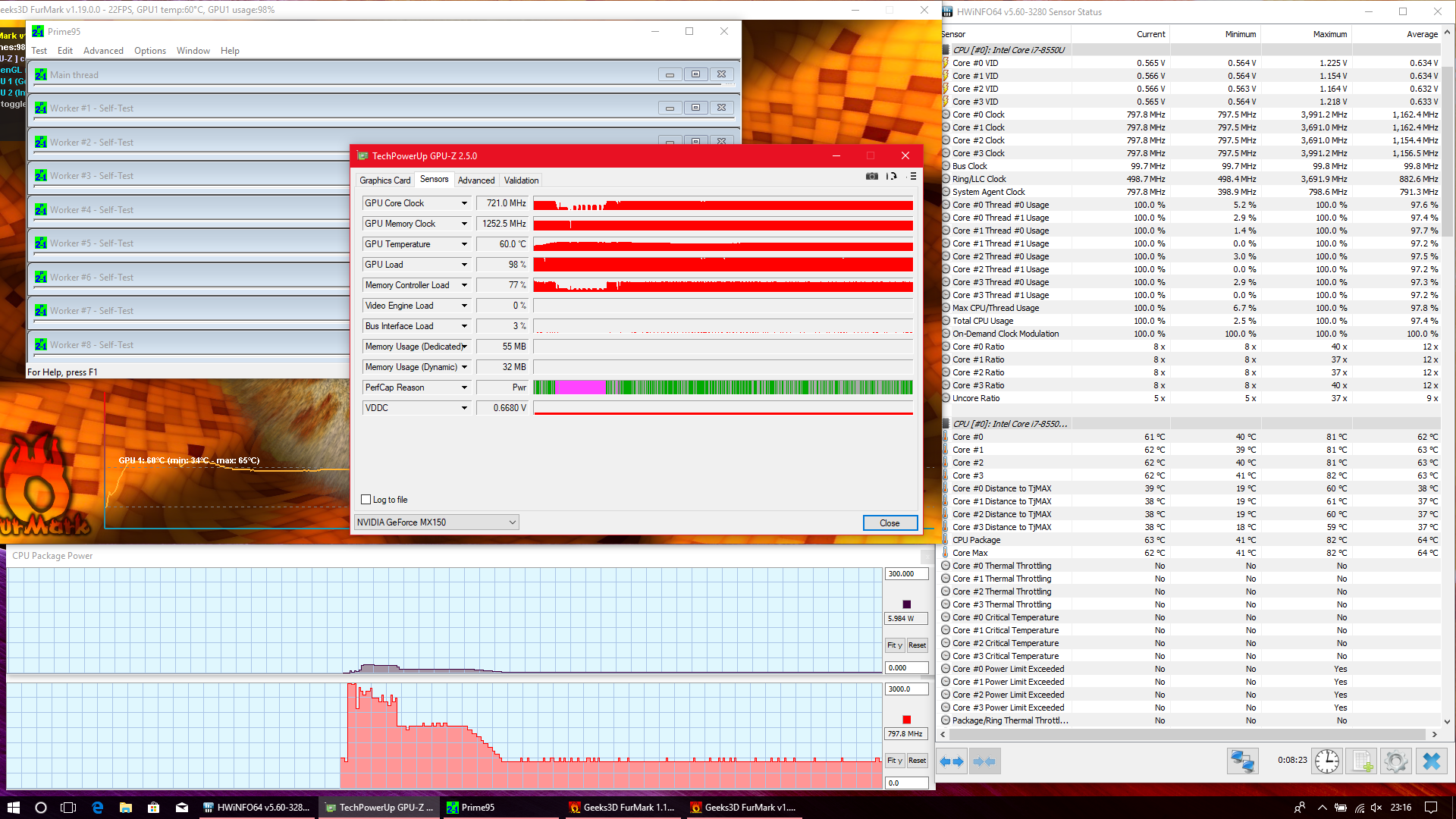
Task: Open the GPU Core Clock dropdown
Action: point(464,203)
